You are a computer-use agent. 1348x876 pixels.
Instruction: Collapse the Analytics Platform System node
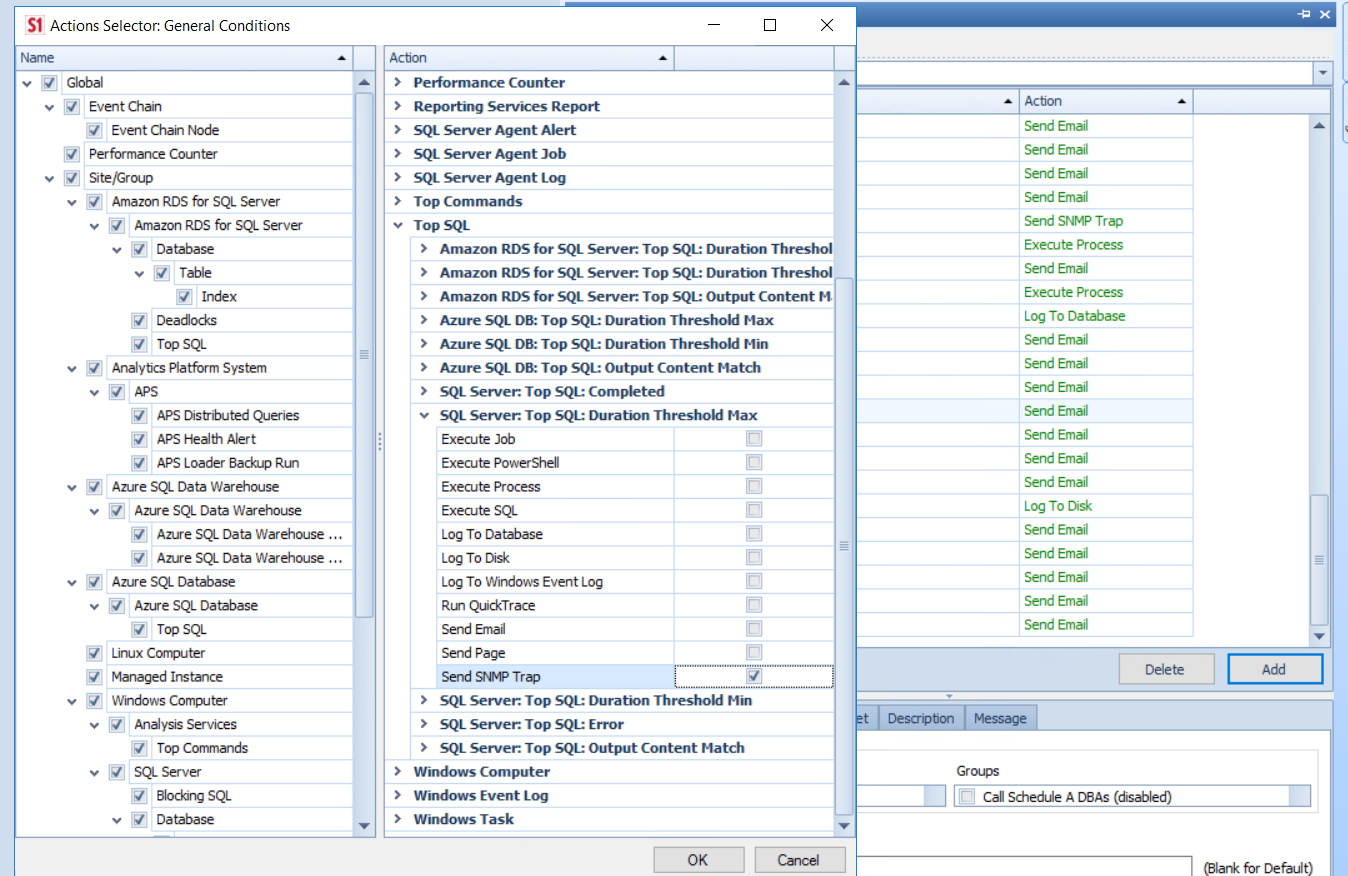pos(72,368)
